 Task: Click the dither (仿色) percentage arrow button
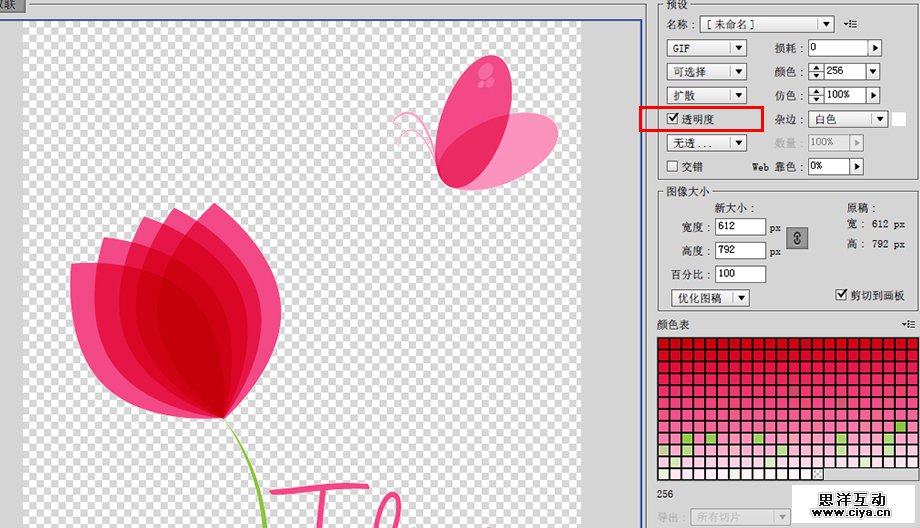874,95
